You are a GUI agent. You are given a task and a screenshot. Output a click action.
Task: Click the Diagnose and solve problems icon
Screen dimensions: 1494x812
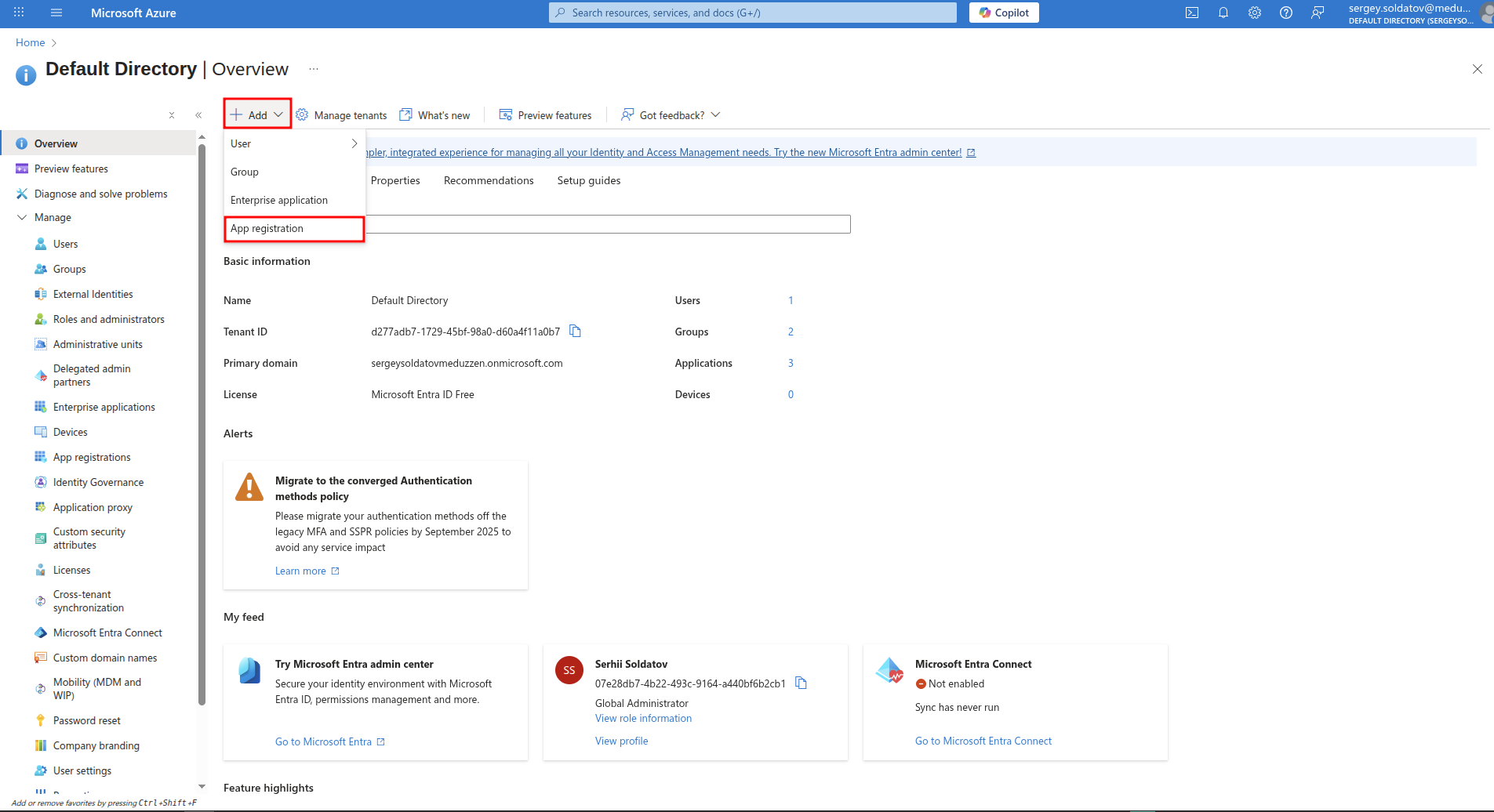22,194
